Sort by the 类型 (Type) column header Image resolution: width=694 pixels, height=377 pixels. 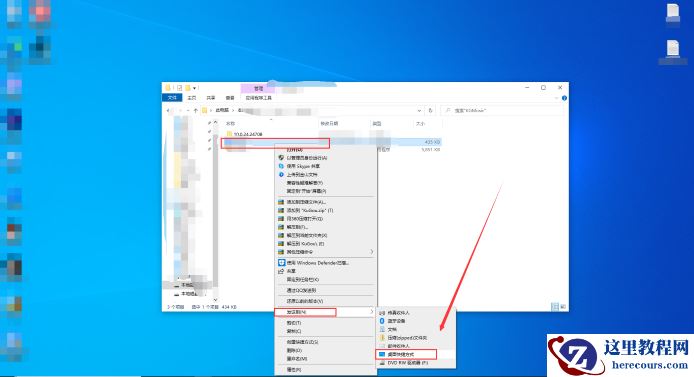coord(377,123)
